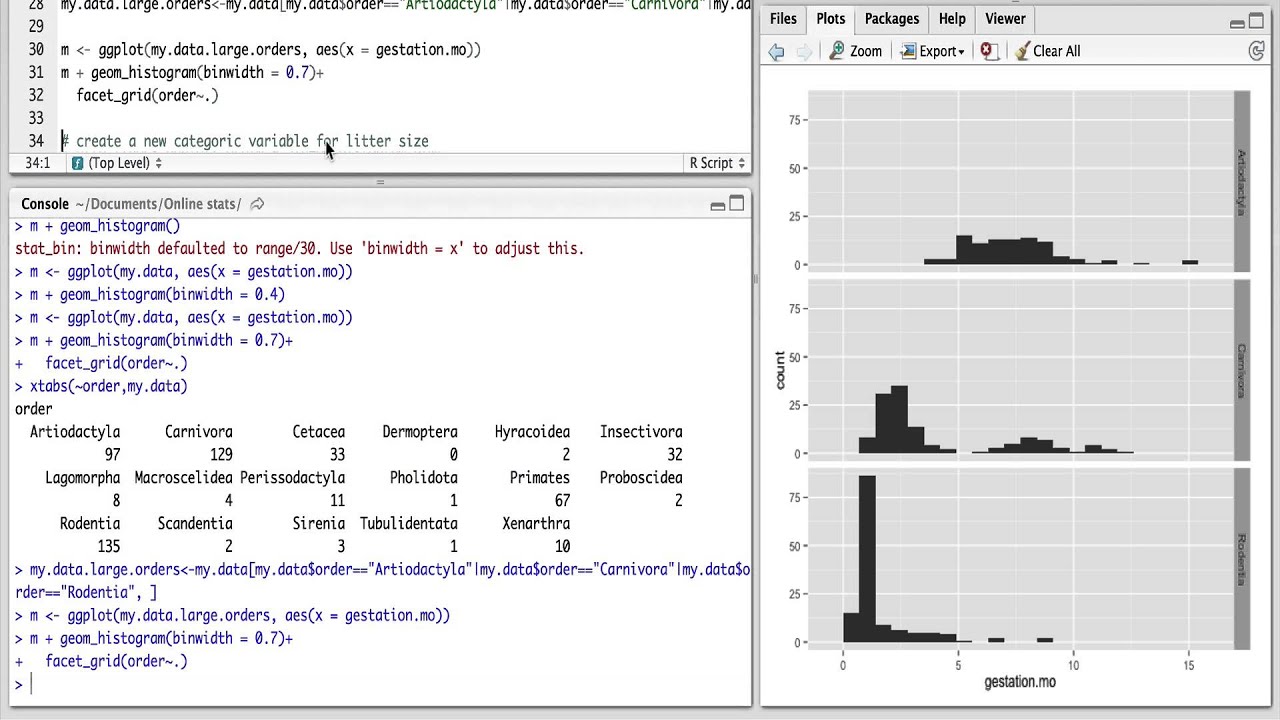Image resolution: width=1280 pixels, height=720 pixels.
Task: Place cursor on editor line 30 code
Action: 270,50
